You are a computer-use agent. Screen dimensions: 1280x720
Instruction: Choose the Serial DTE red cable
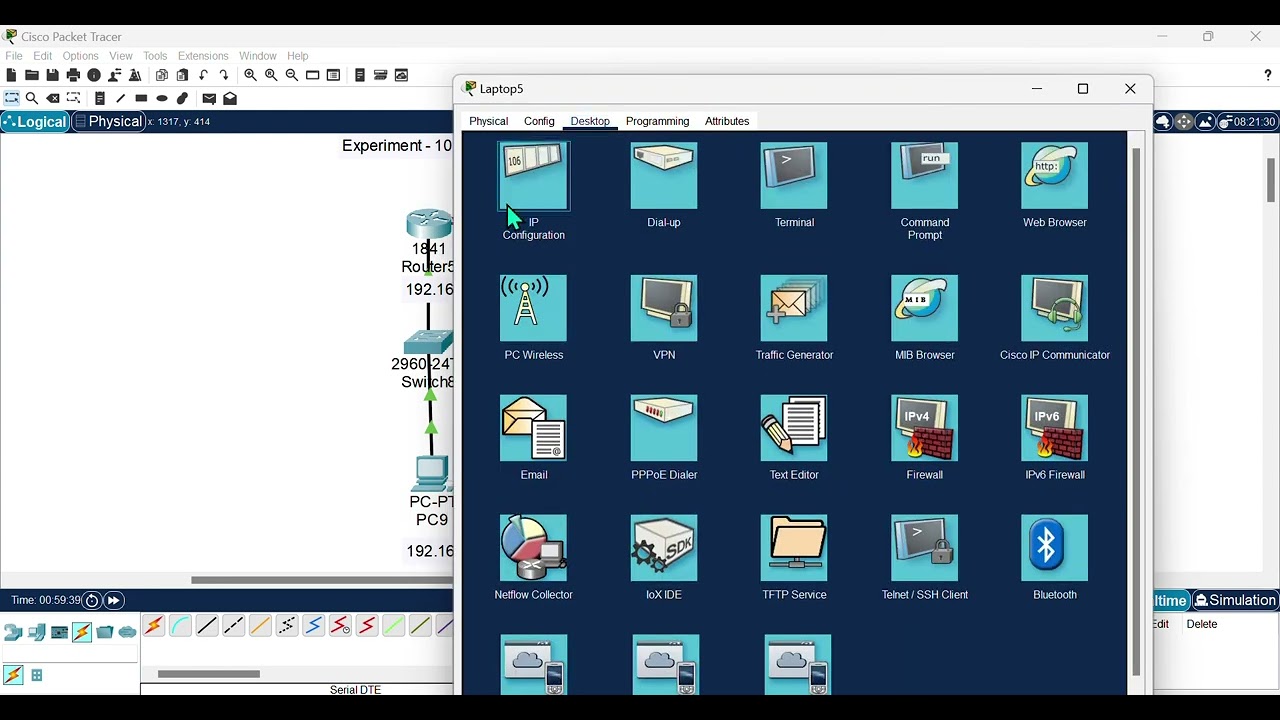click(367, 626)
